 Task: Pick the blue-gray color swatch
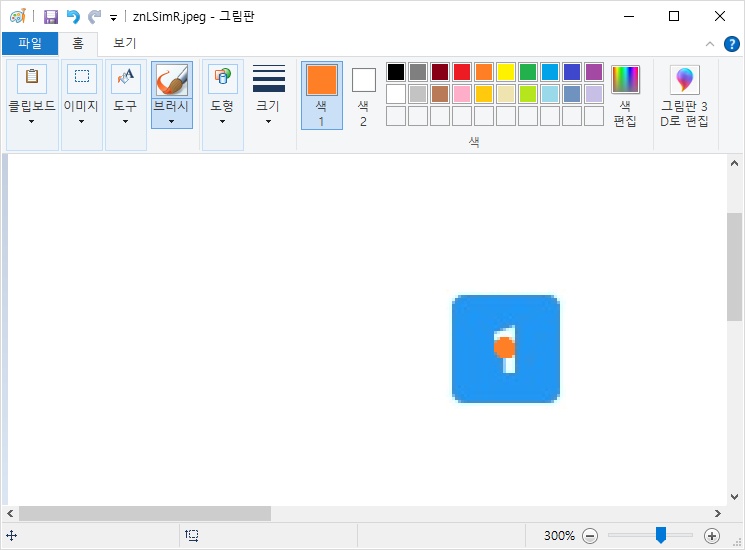pos(572,94)
